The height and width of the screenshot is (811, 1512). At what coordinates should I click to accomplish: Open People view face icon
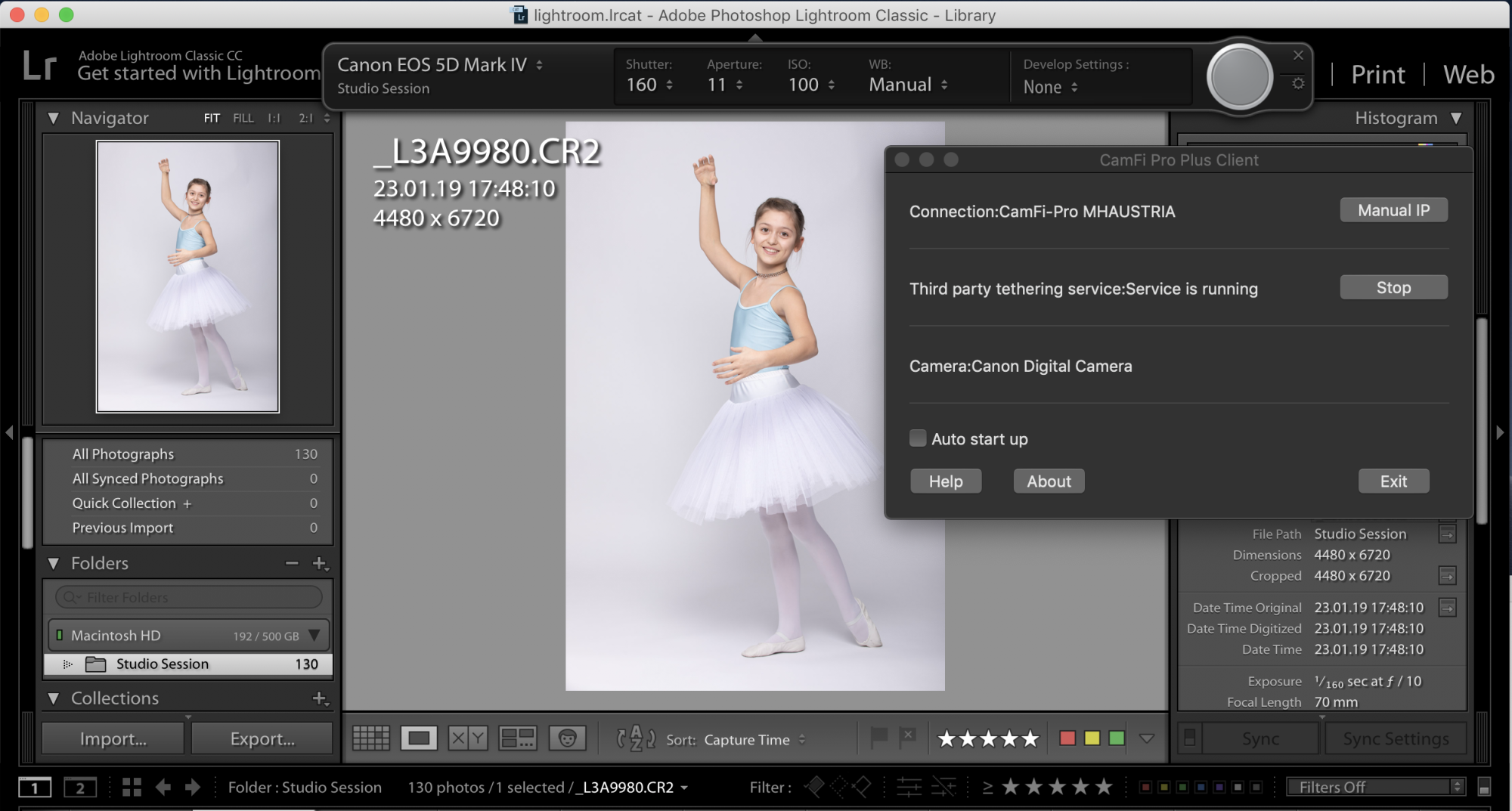(567, 738)
